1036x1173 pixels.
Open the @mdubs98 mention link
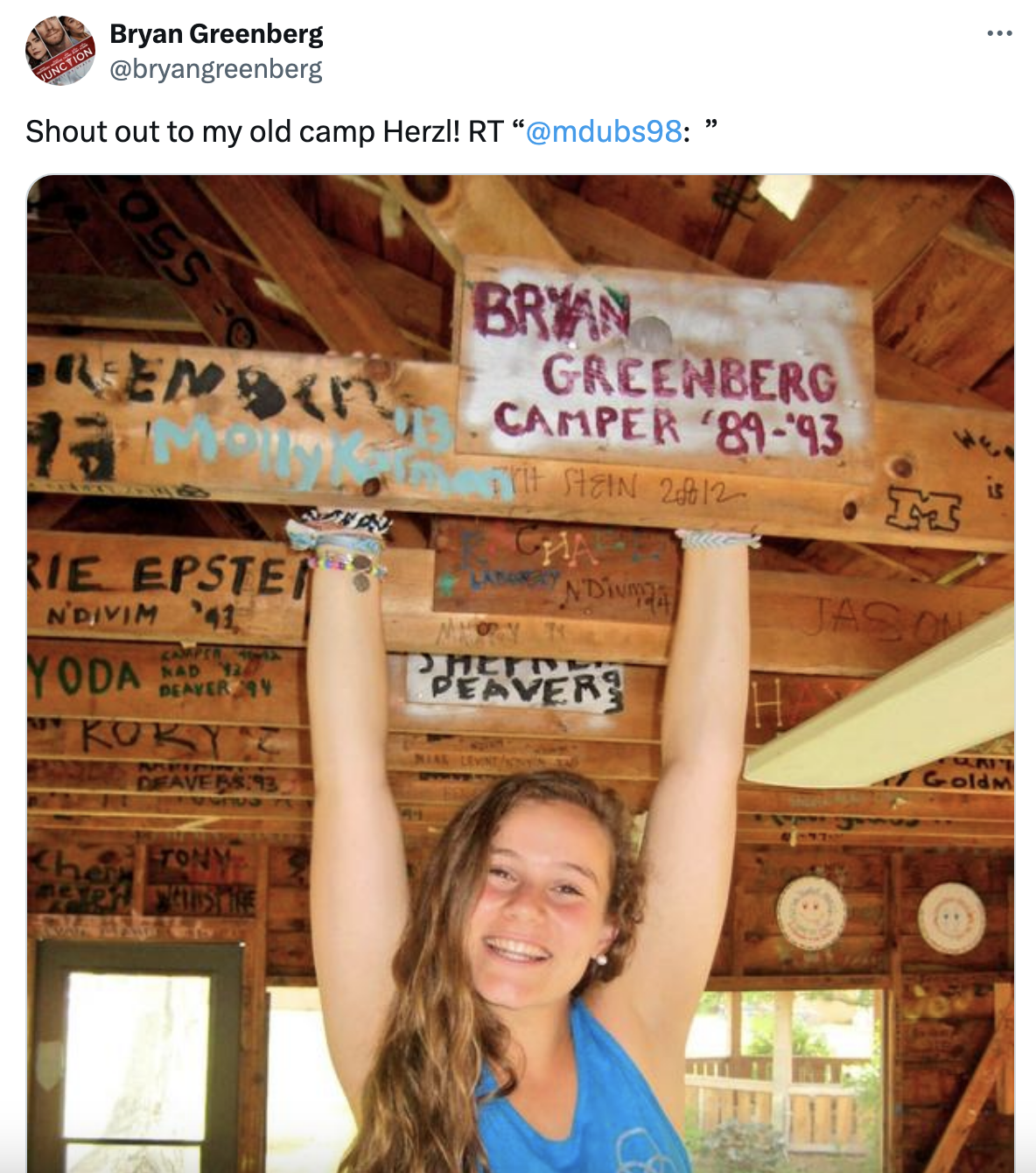click(604, 131)
